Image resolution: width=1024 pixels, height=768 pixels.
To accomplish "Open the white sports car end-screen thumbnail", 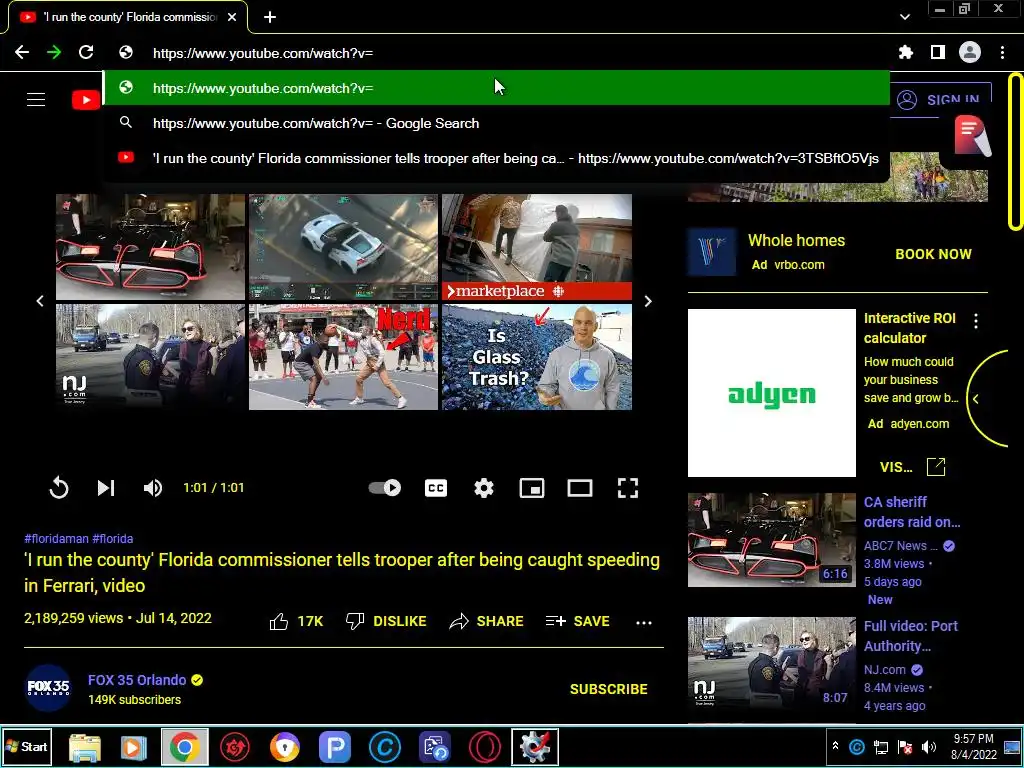I will coord(344,247).
